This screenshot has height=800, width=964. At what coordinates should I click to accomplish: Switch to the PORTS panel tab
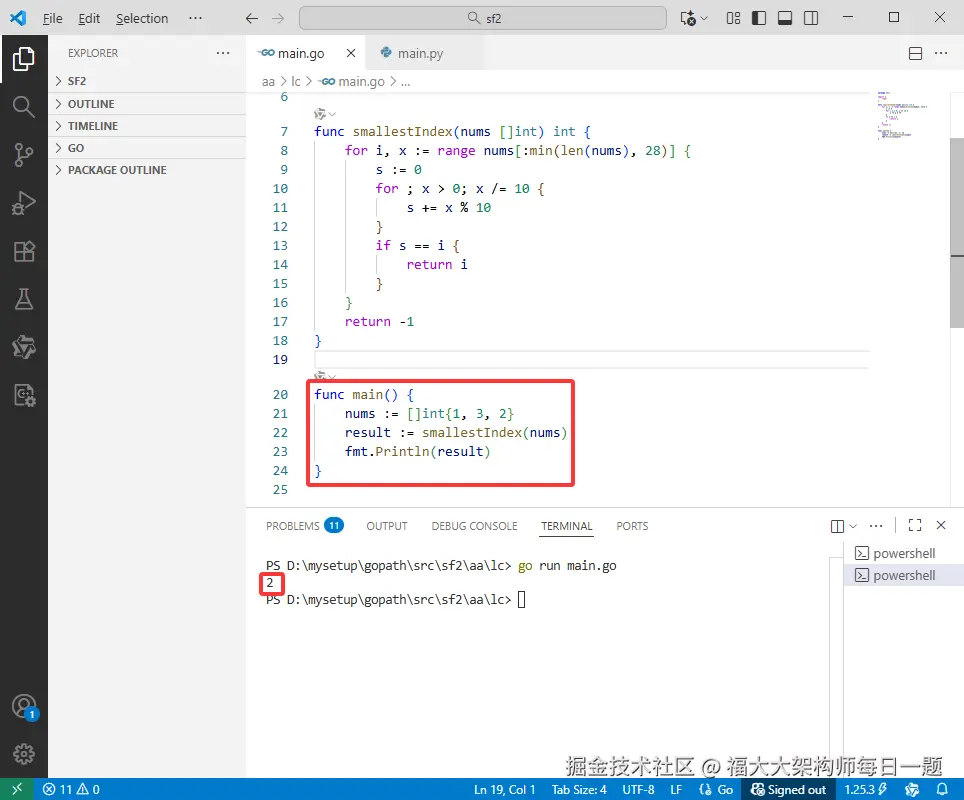pyautogui.click(x=632, y=526)
